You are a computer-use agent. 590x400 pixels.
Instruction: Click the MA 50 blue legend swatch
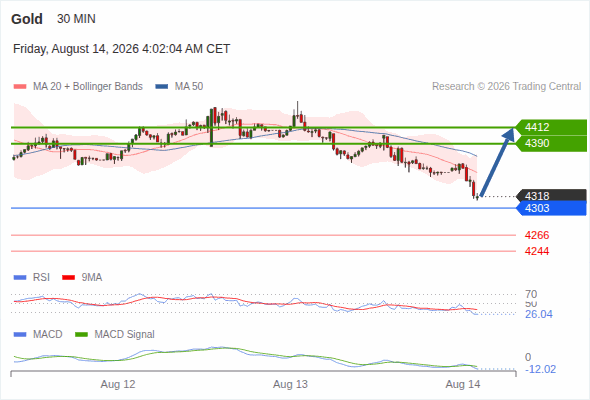point(162,87)
